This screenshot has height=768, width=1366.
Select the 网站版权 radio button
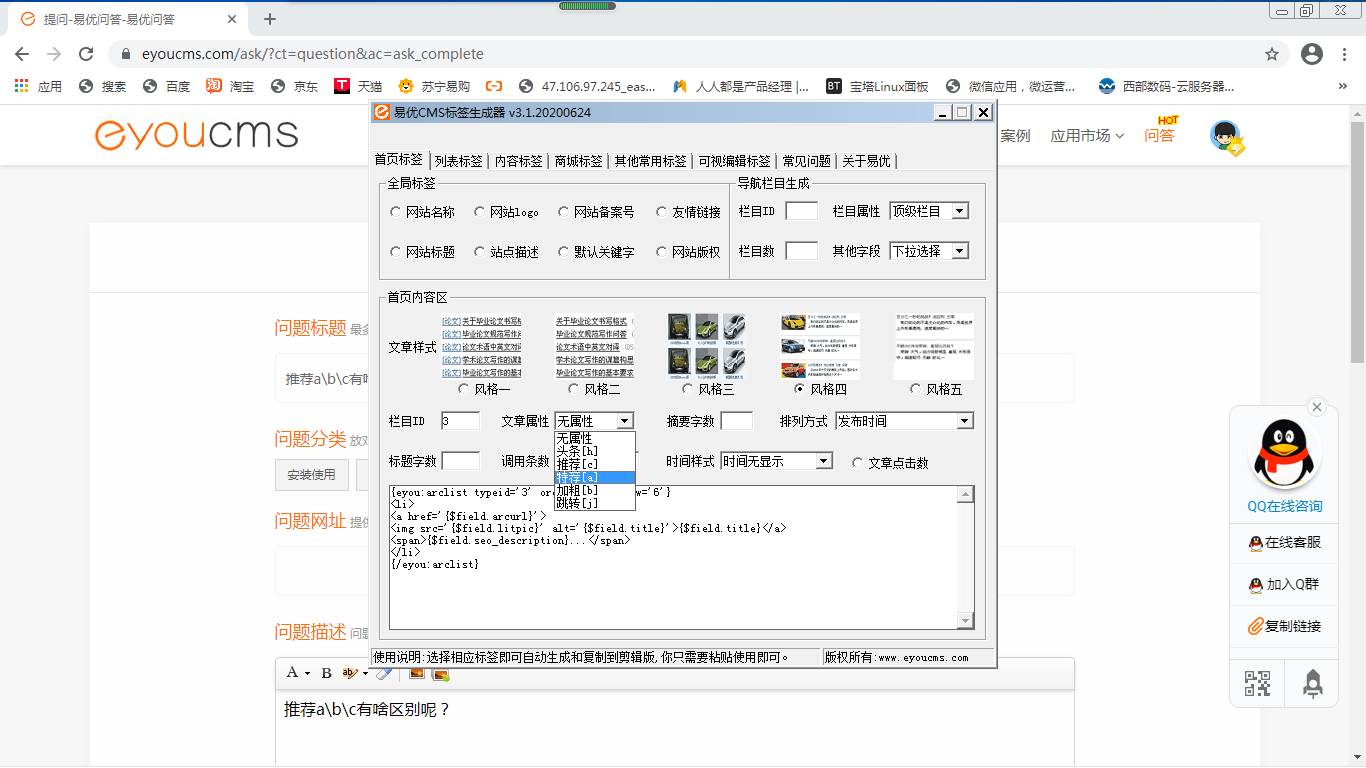click(662, 252)
